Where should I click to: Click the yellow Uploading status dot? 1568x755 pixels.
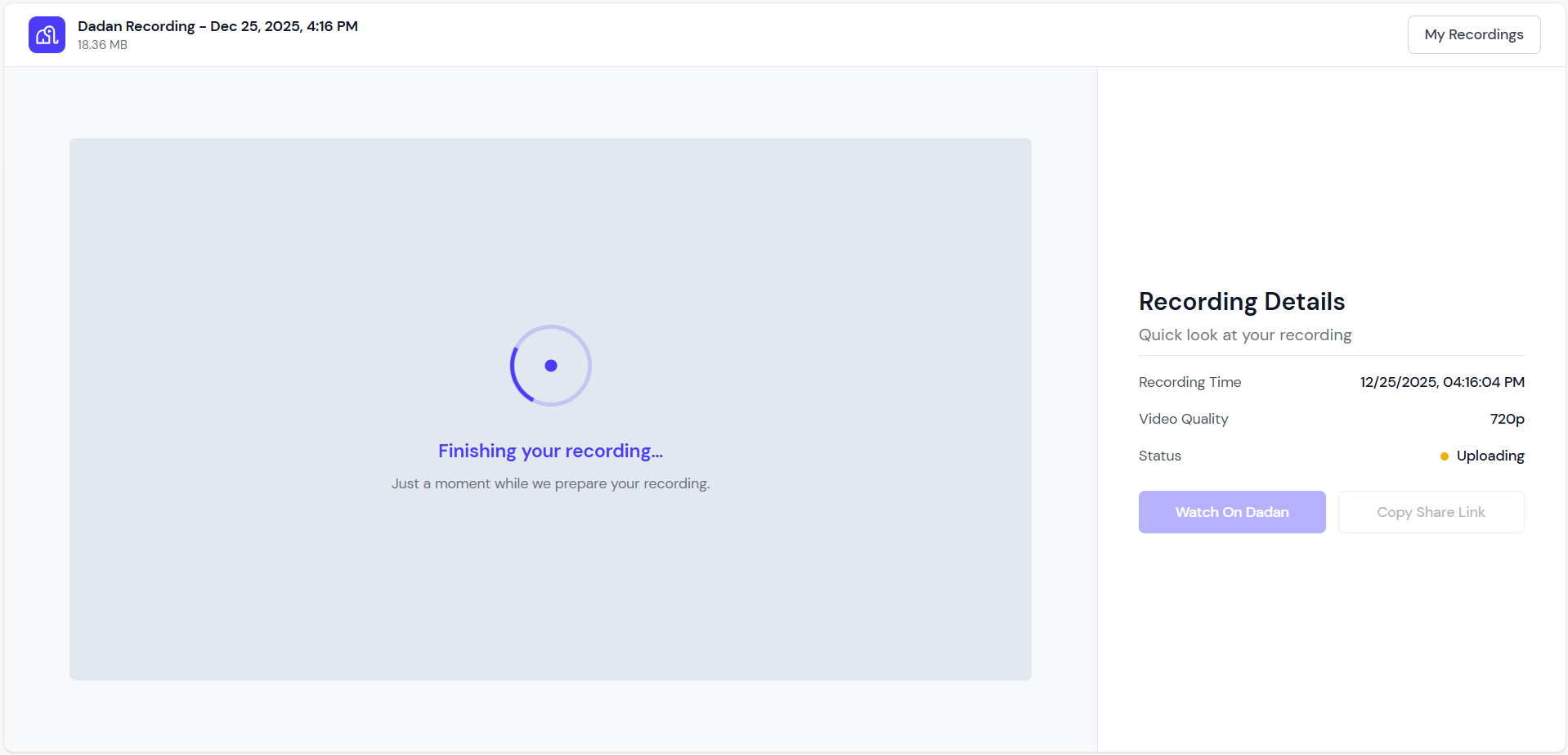(1445, 456)
